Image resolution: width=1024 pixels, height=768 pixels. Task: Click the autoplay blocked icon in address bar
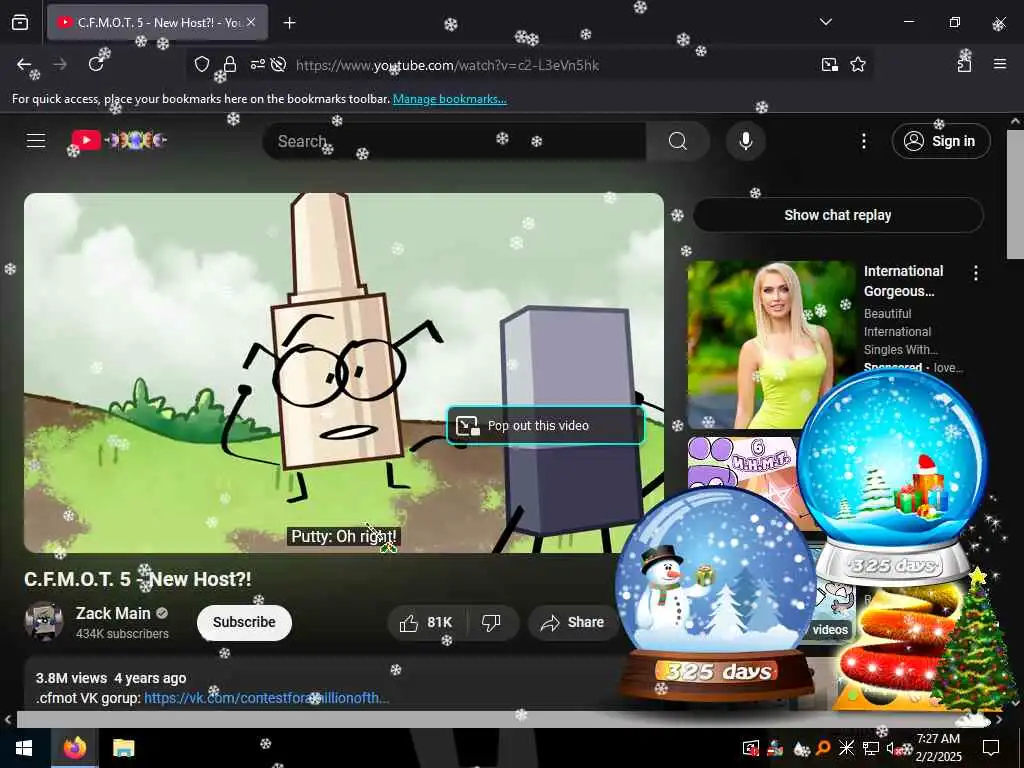pos(279,64)
